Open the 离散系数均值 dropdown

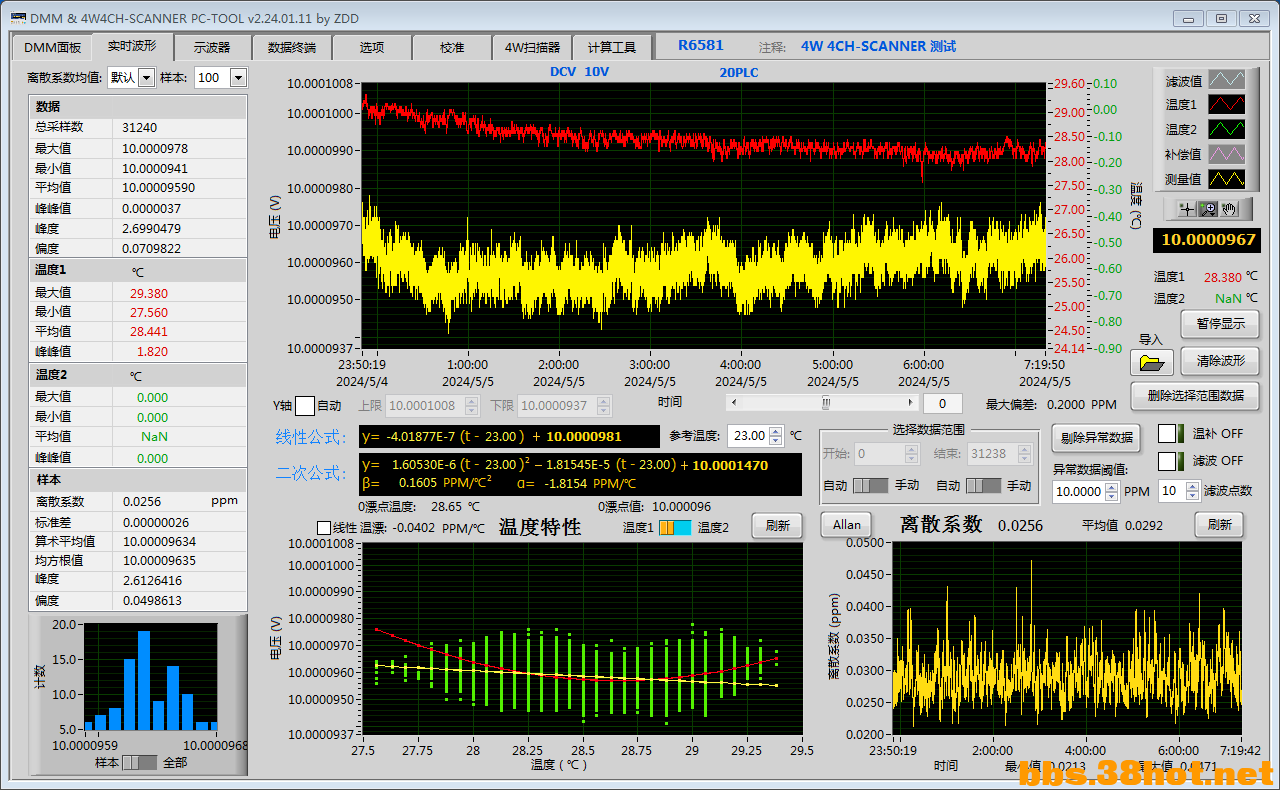point(146,77)
